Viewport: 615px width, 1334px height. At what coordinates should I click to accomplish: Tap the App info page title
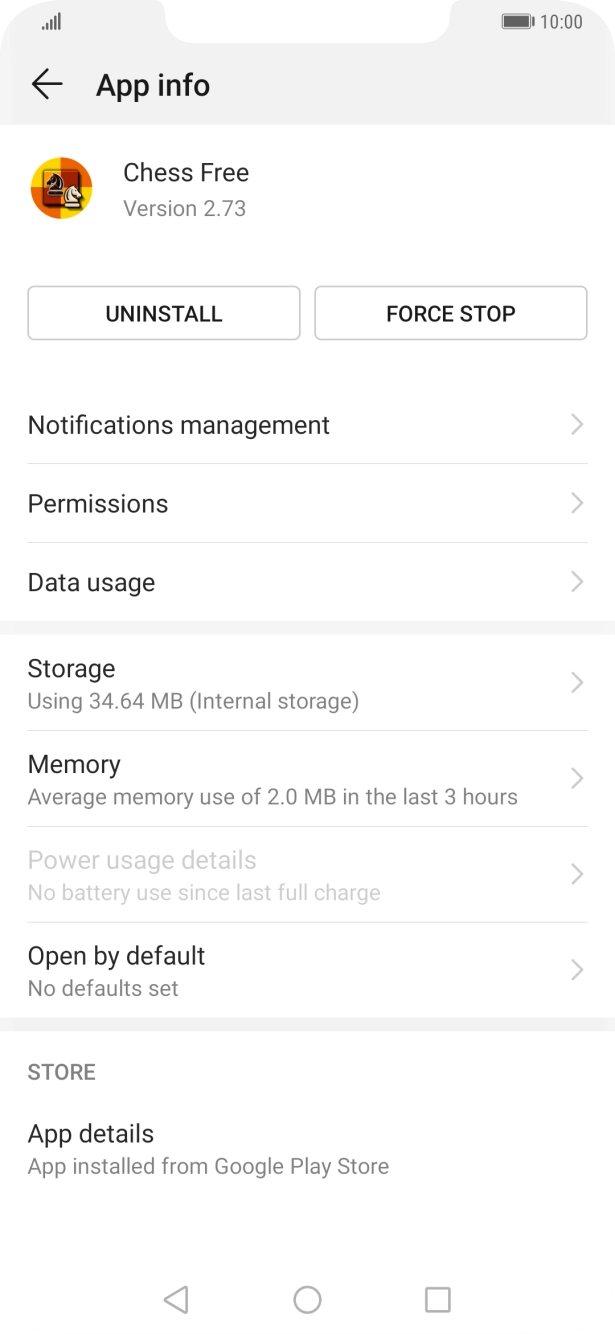tap(153, 86)
